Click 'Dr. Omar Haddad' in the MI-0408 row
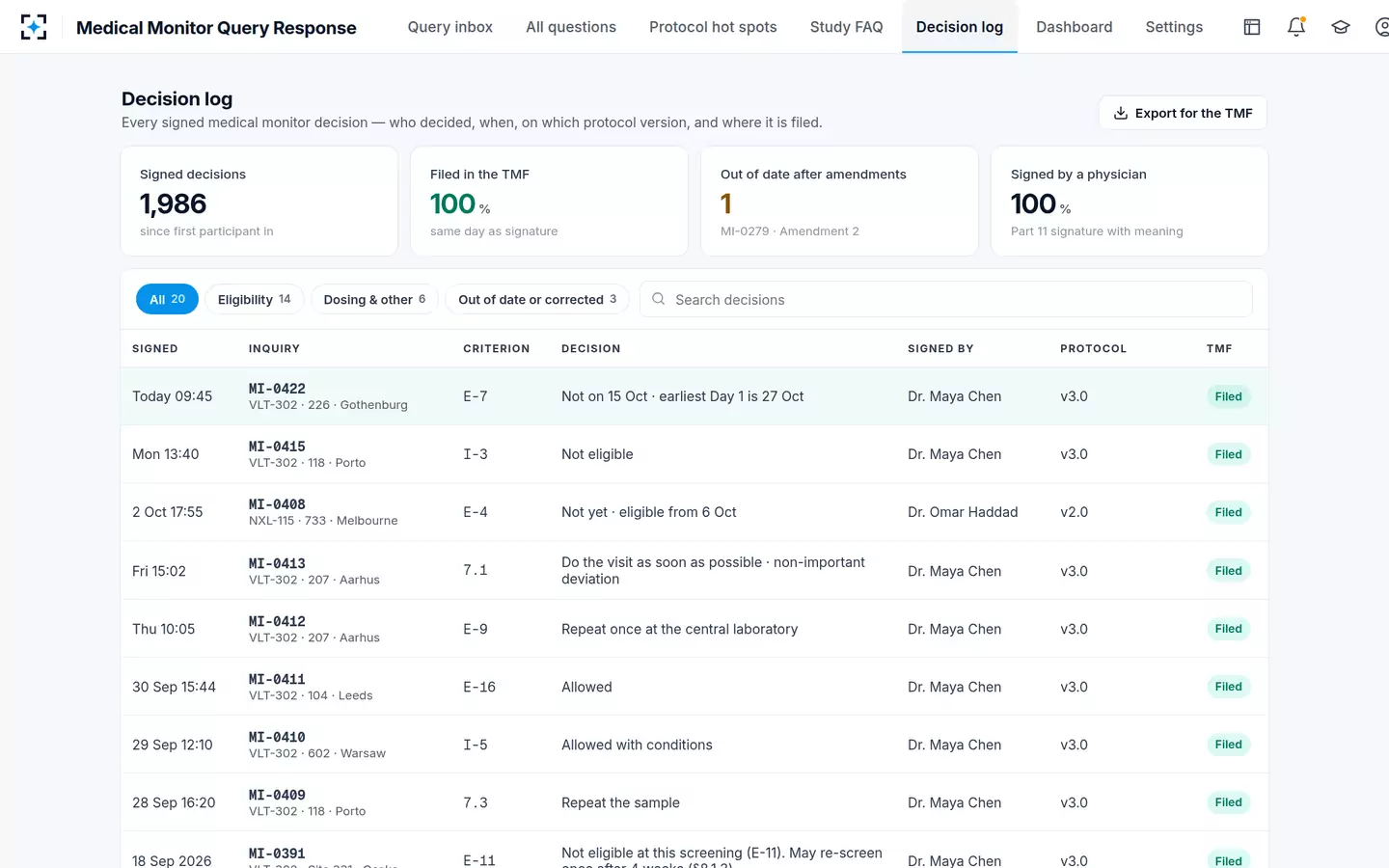Image resolution: width=1389 pixels, height=868 pixels. point(963,512)
